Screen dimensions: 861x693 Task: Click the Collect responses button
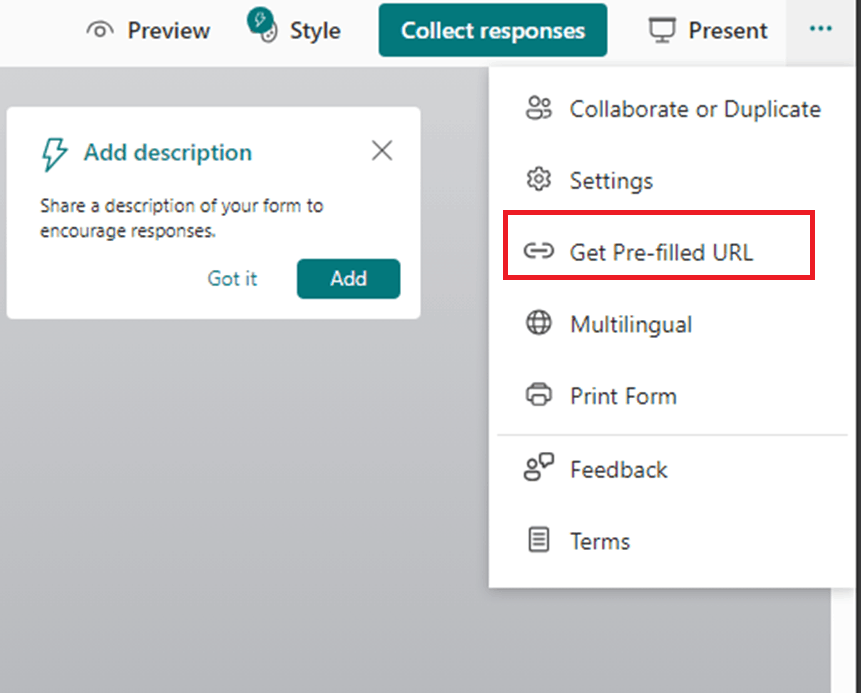coord(493,30)
